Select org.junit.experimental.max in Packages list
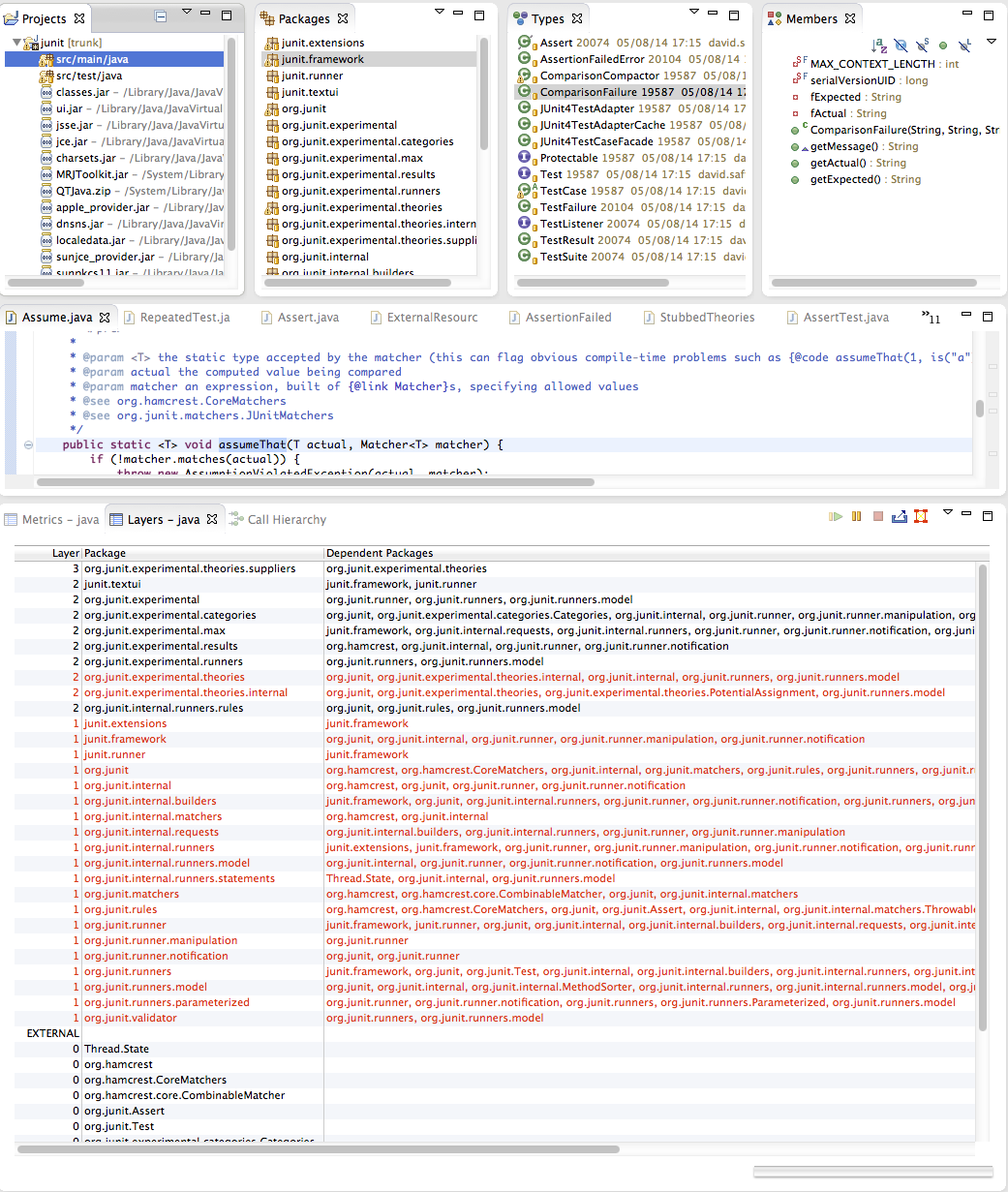This screenshot has width=1008, height=1192. point(351,158)
